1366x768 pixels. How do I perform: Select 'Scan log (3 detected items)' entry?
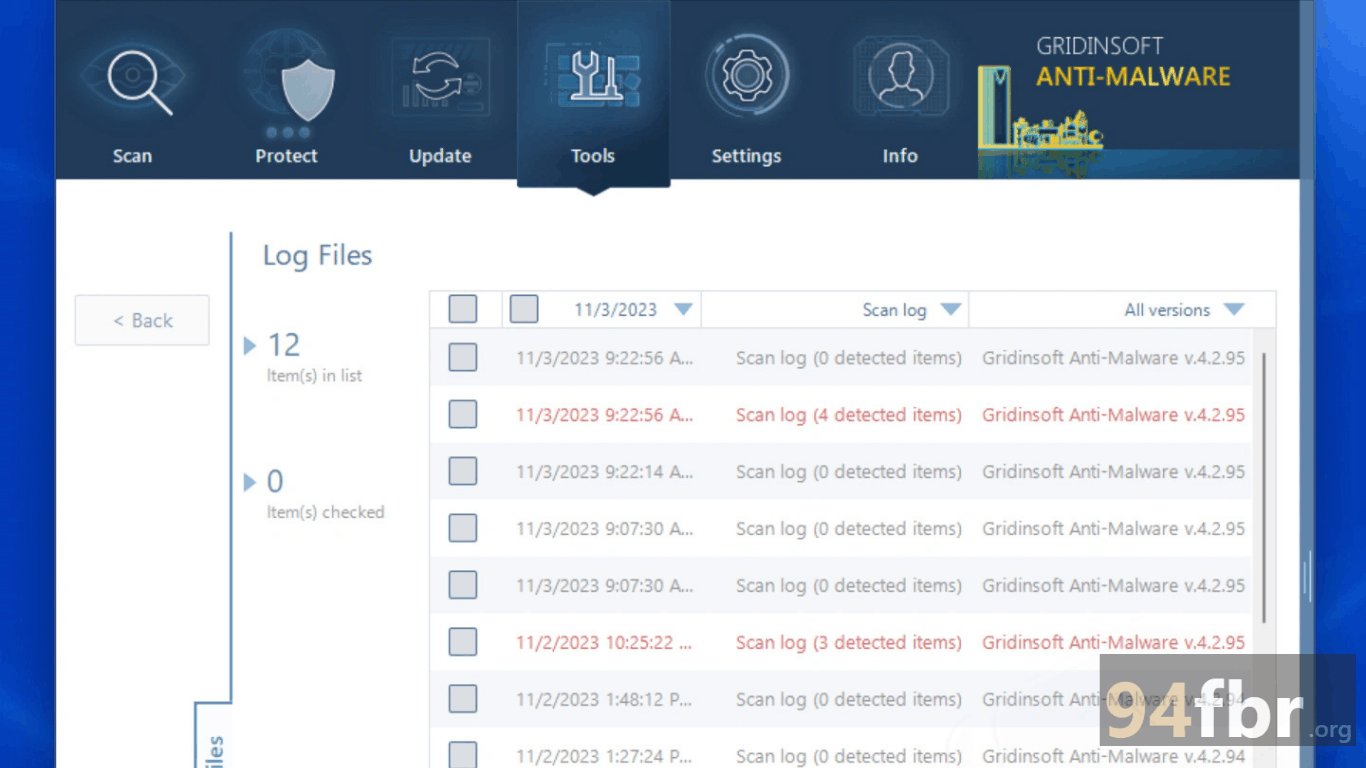click(849, 643)
